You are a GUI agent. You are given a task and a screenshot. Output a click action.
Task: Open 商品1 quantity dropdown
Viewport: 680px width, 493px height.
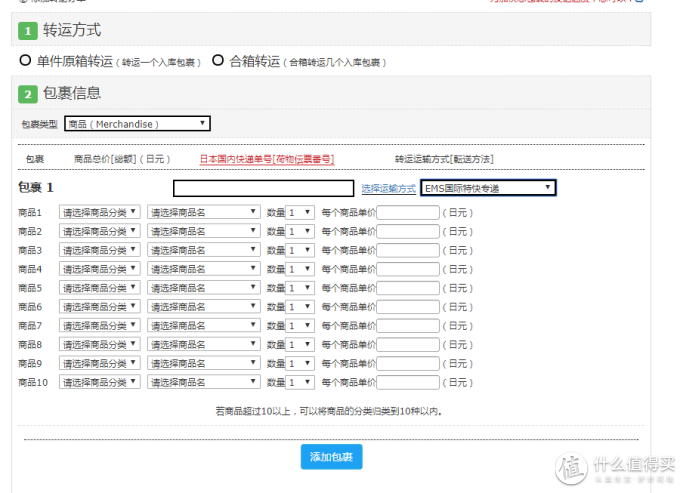point(300,212)
